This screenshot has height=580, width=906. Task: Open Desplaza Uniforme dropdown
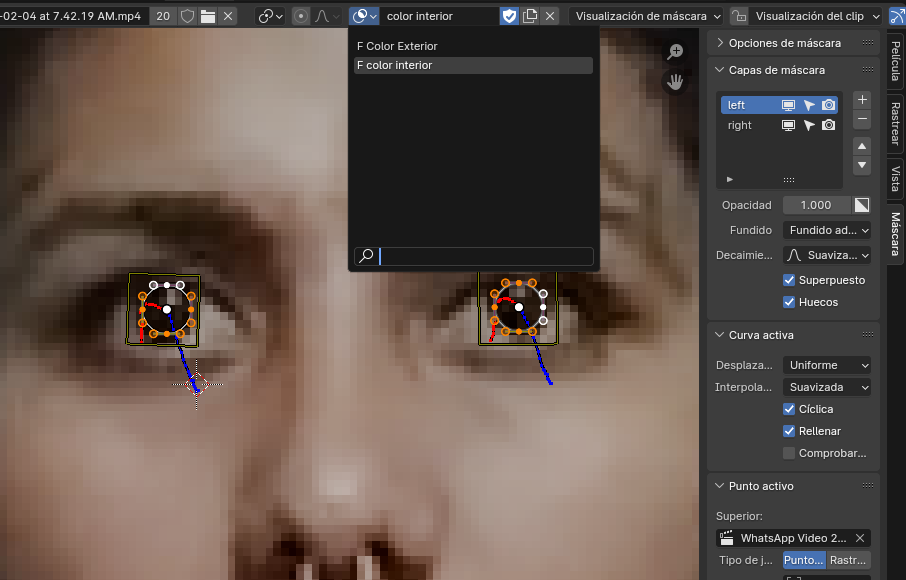827,365
